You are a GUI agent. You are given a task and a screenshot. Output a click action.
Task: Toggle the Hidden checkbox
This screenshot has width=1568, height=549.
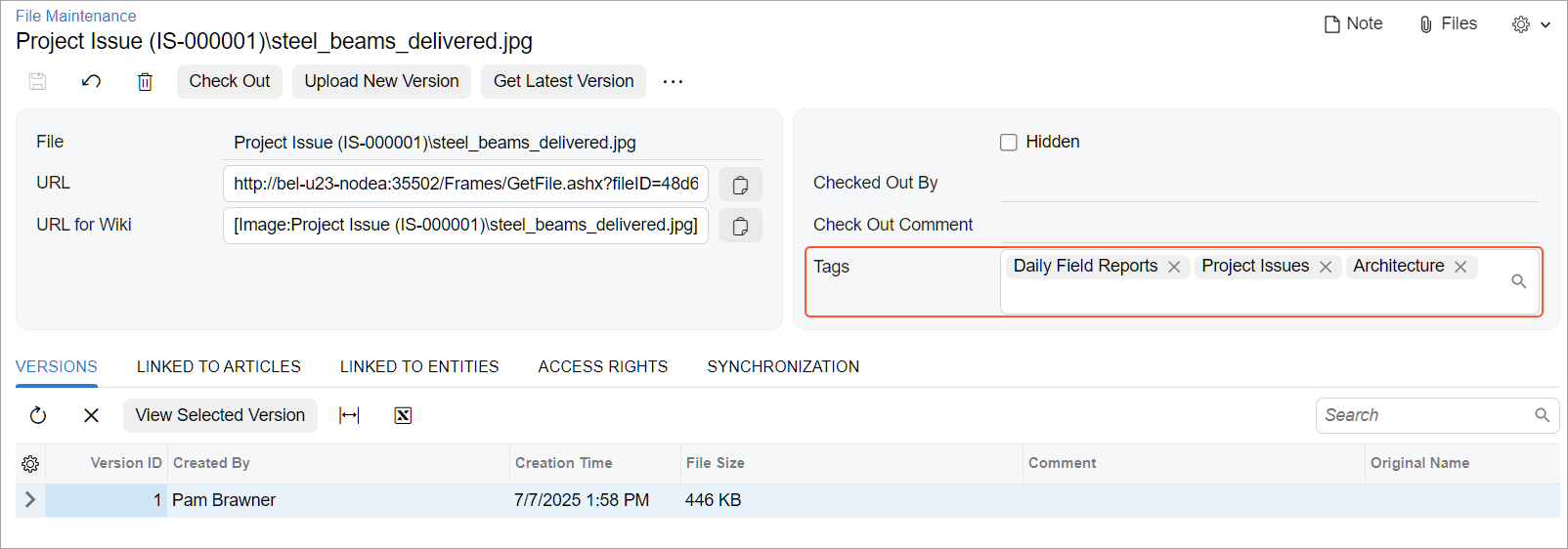pos(1009,143)
